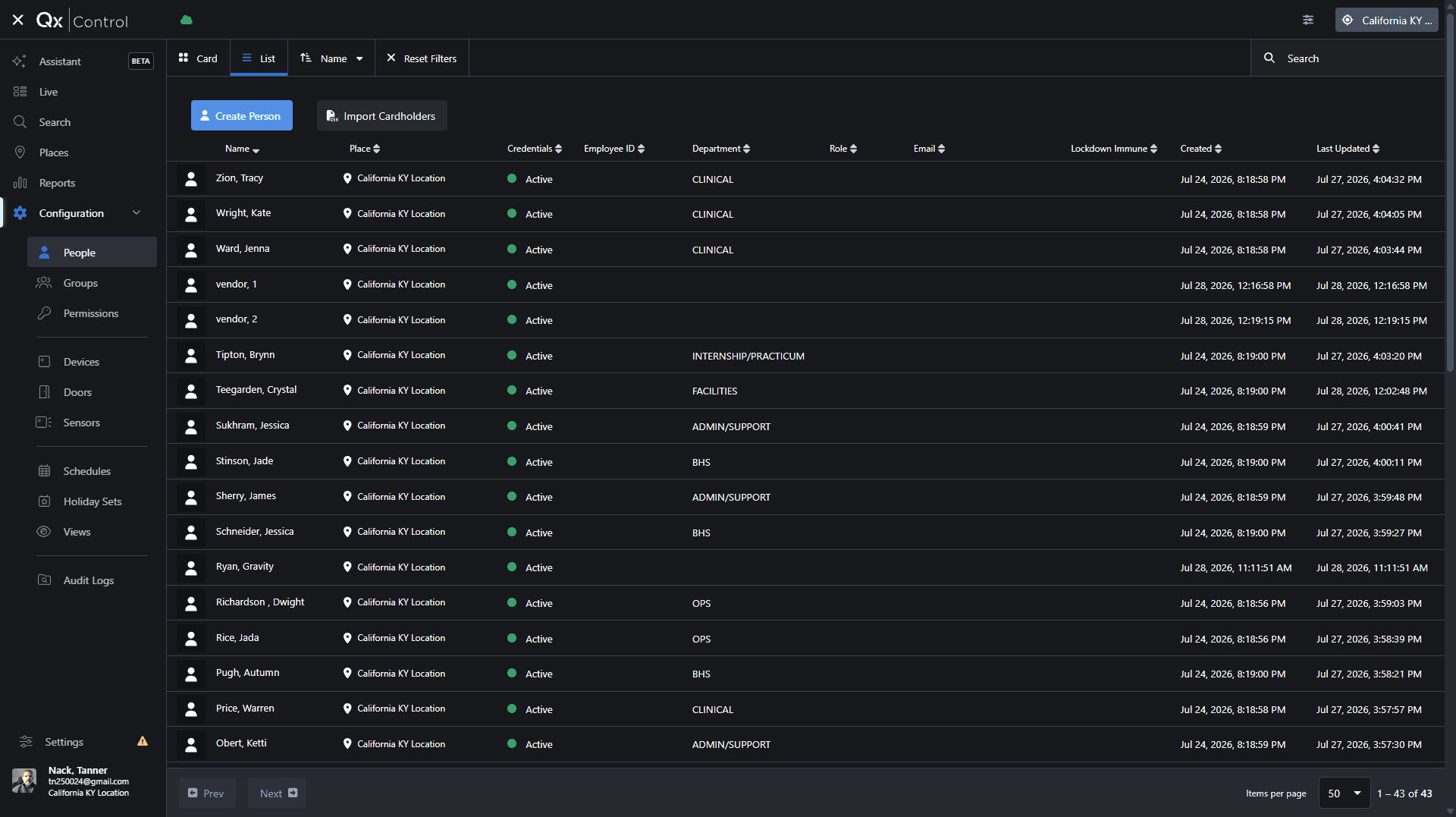
Task: Close the sidebar with the X icon
Action: tap(18, 20)
